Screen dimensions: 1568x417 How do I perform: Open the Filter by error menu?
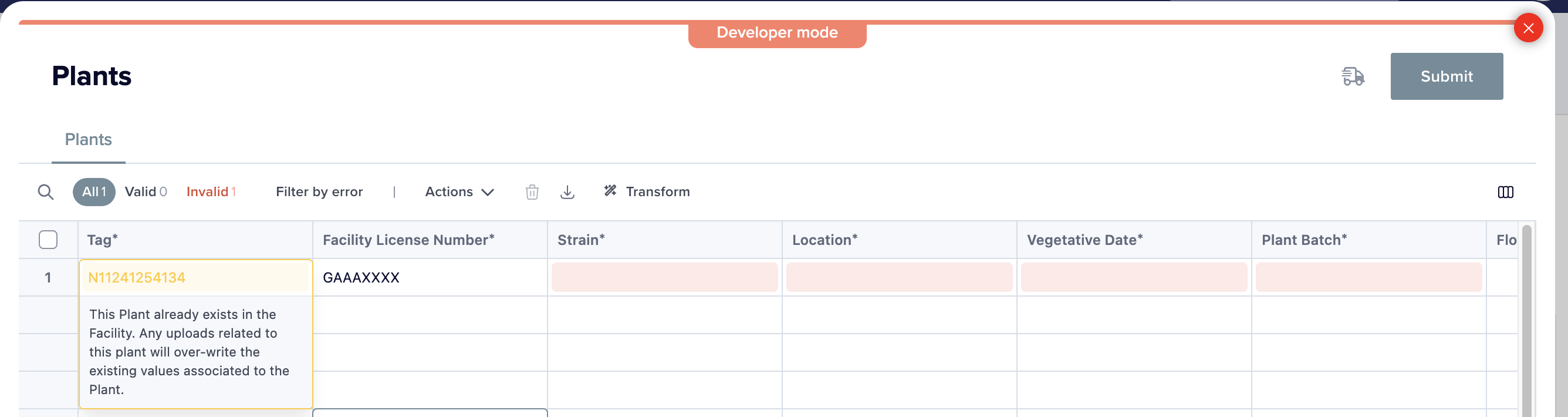(319, 191)
